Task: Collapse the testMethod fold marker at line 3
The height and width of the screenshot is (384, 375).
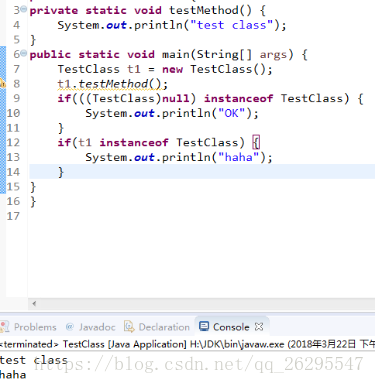Action: (x=23, y=9)
